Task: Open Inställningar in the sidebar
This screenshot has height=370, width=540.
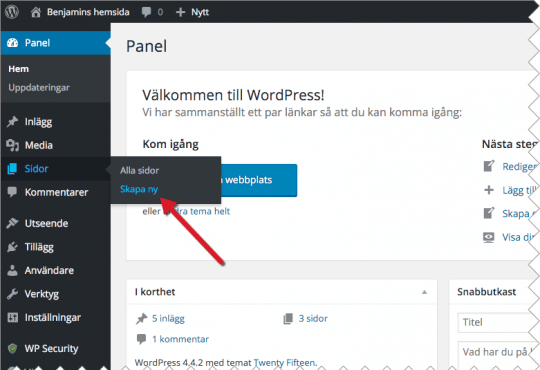Action: [x=53, y=318]
